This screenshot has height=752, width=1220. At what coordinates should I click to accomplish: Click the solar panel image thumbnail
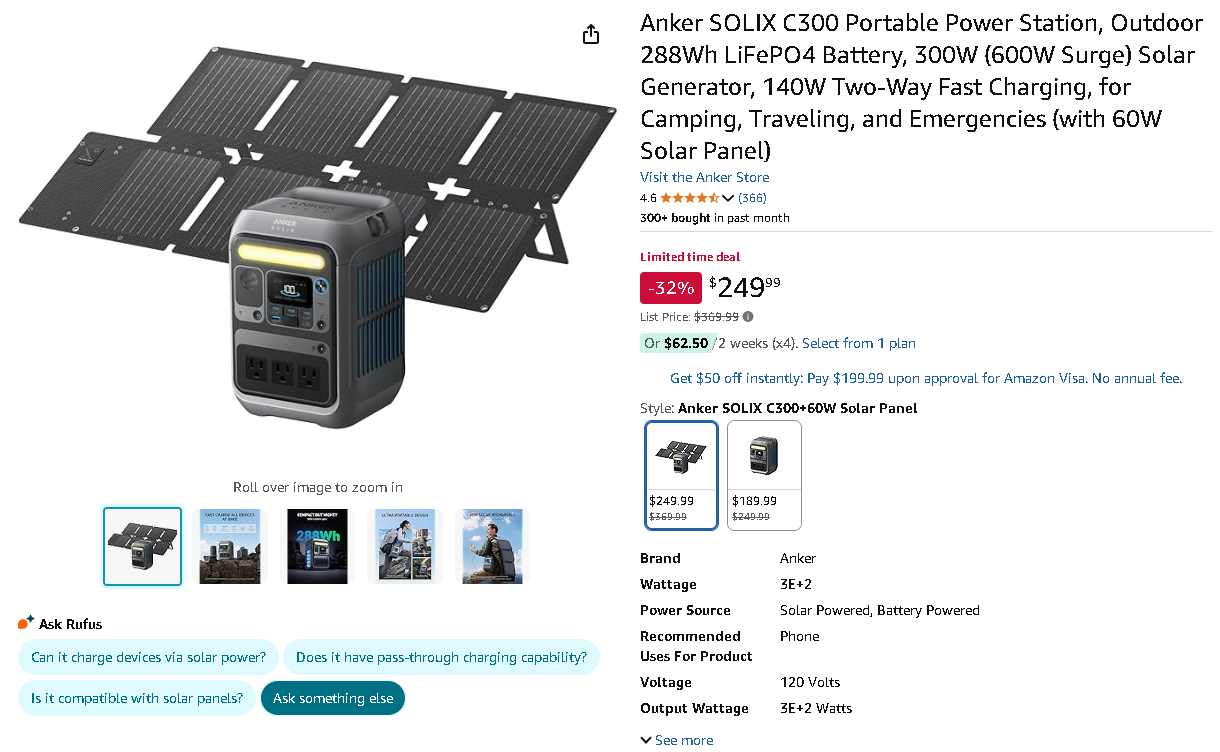coord(142,546)
